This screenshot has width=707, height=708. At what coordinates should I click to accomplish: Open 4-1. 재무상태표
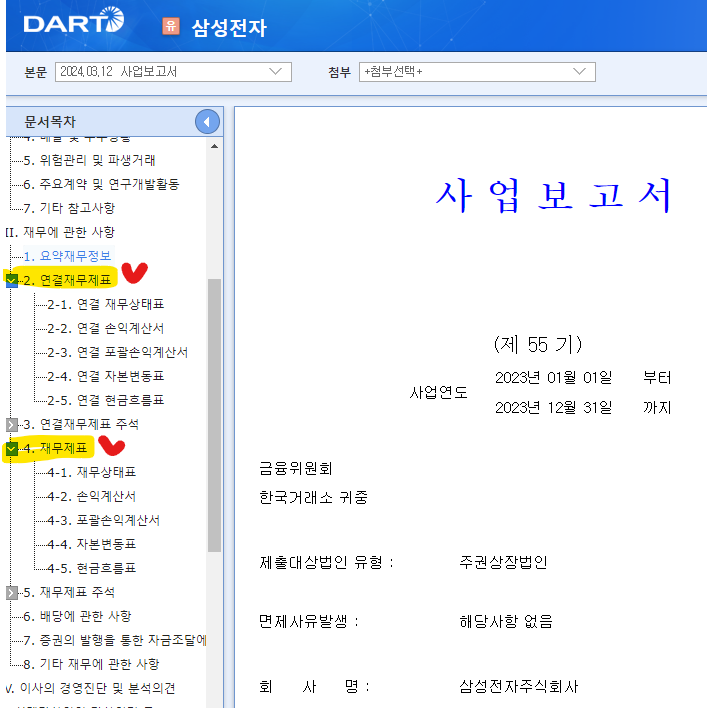pos(92,472)
